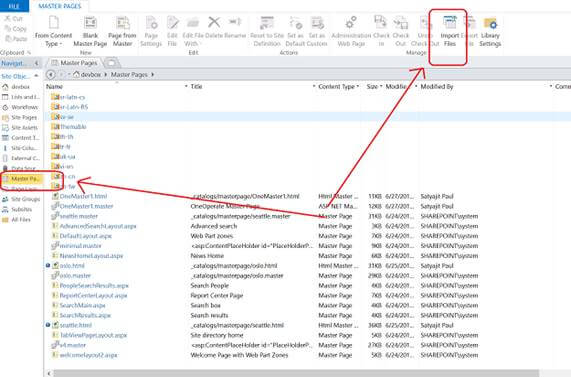Select OneMaster1.master file

tap(86, 206)
